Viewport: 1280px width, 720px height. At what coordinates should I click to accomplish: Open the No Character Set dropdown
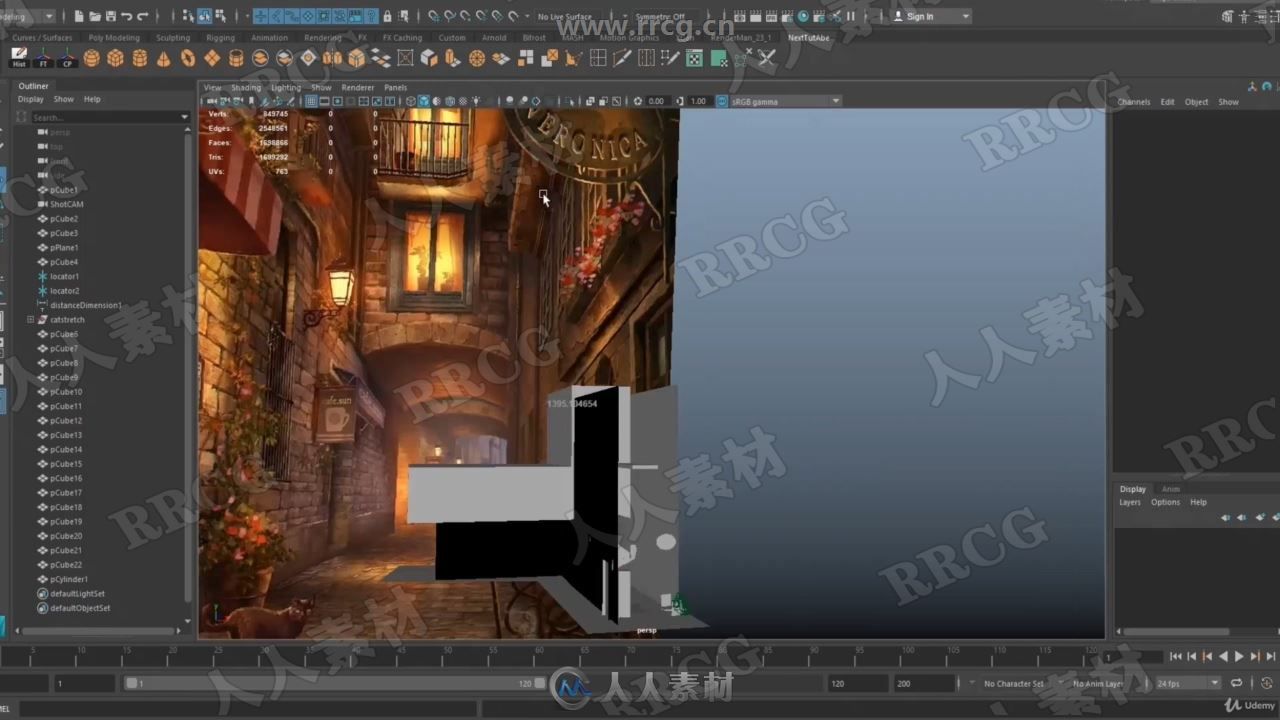coord(1014,683)
